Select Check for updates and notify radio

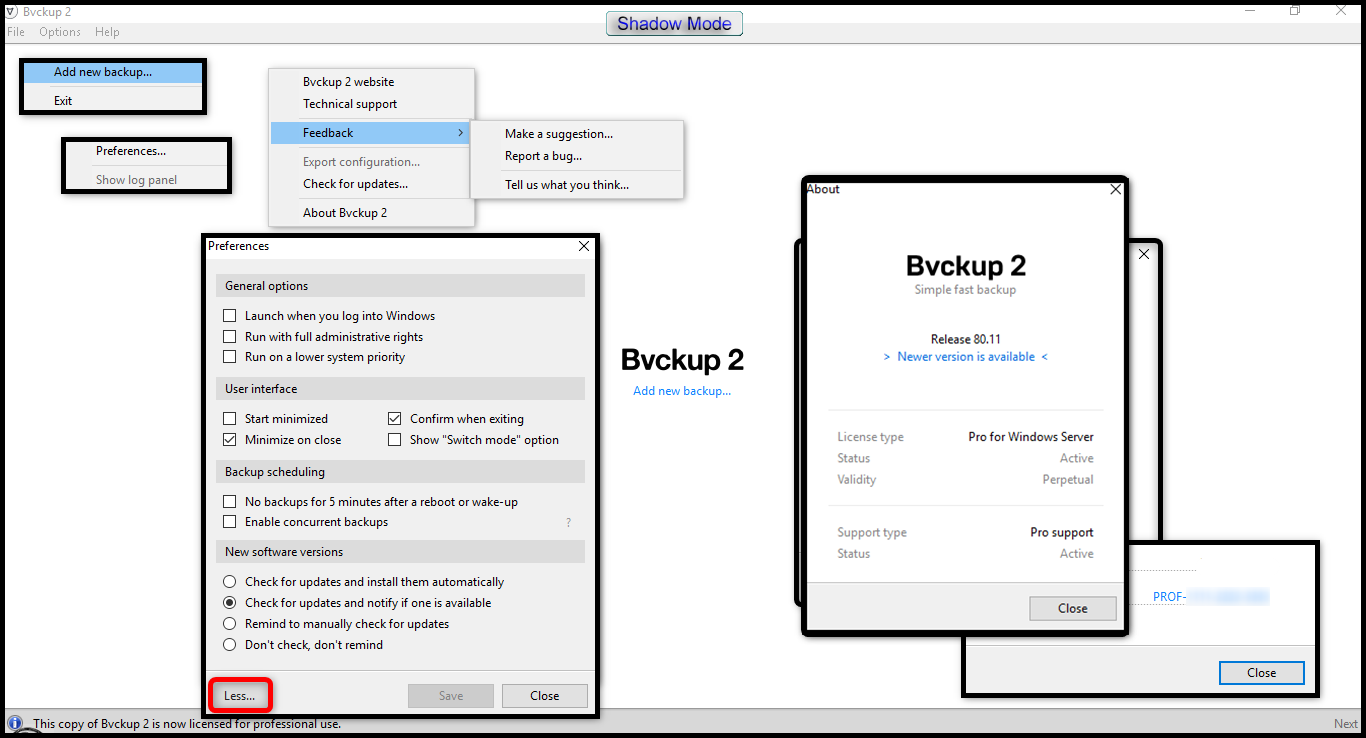(230, 603)
